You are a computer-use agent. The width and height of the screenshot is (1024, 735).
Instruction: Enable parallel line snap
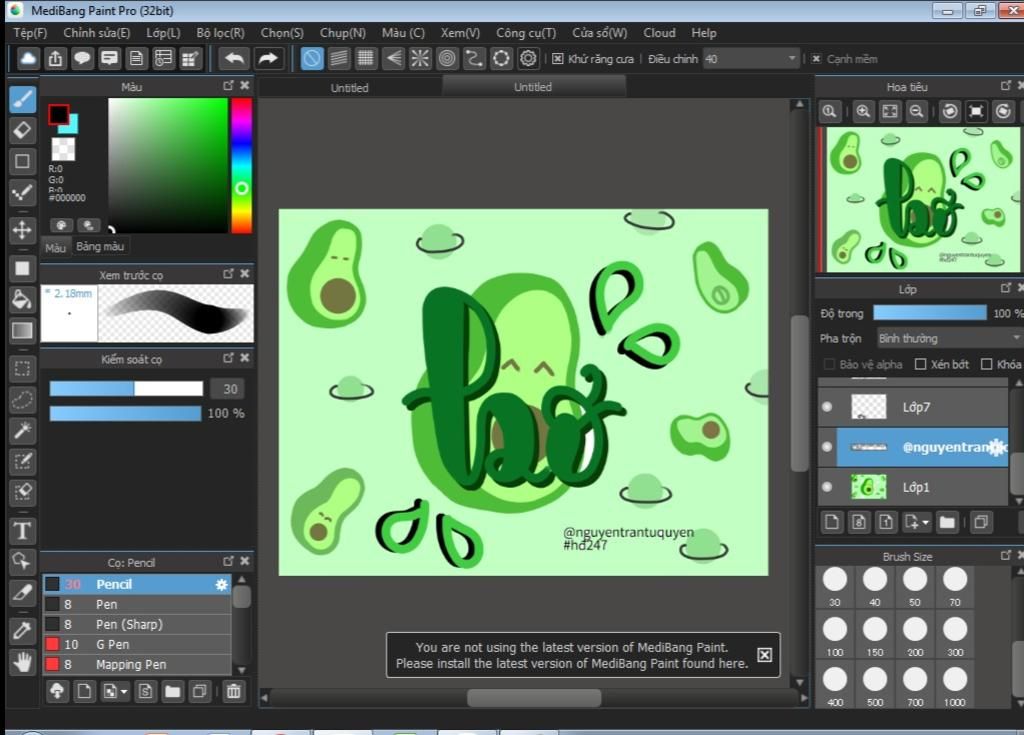(339, 59)
